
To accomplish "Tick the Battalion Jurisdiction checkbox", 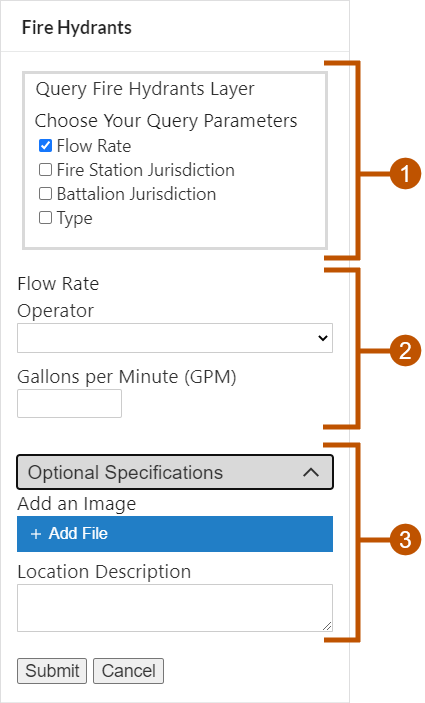I will [x=45, y=194].
